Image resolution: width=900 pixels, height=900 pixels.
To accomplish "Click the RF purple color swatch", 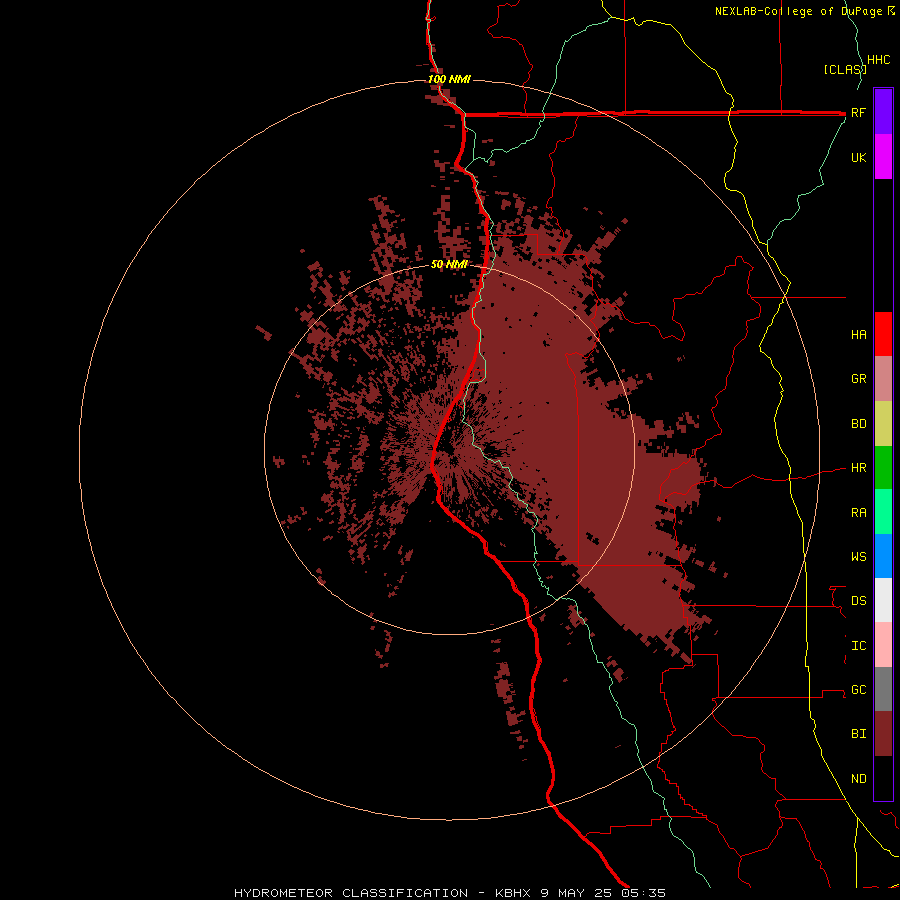I will point(883,112).
